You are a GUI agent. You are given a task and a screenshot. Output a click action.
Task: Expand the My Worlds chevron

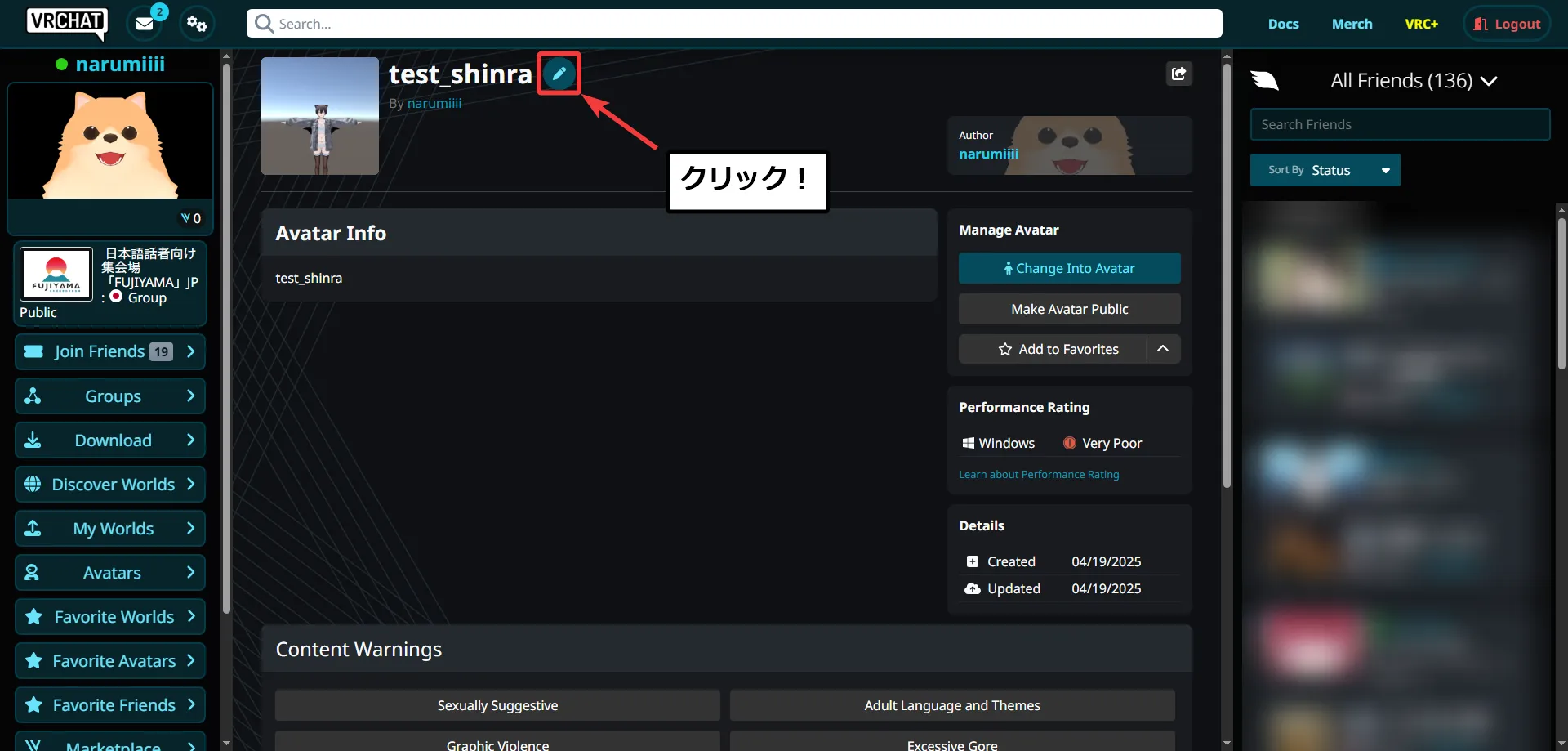pyautogui.click(x=190, y=529)
